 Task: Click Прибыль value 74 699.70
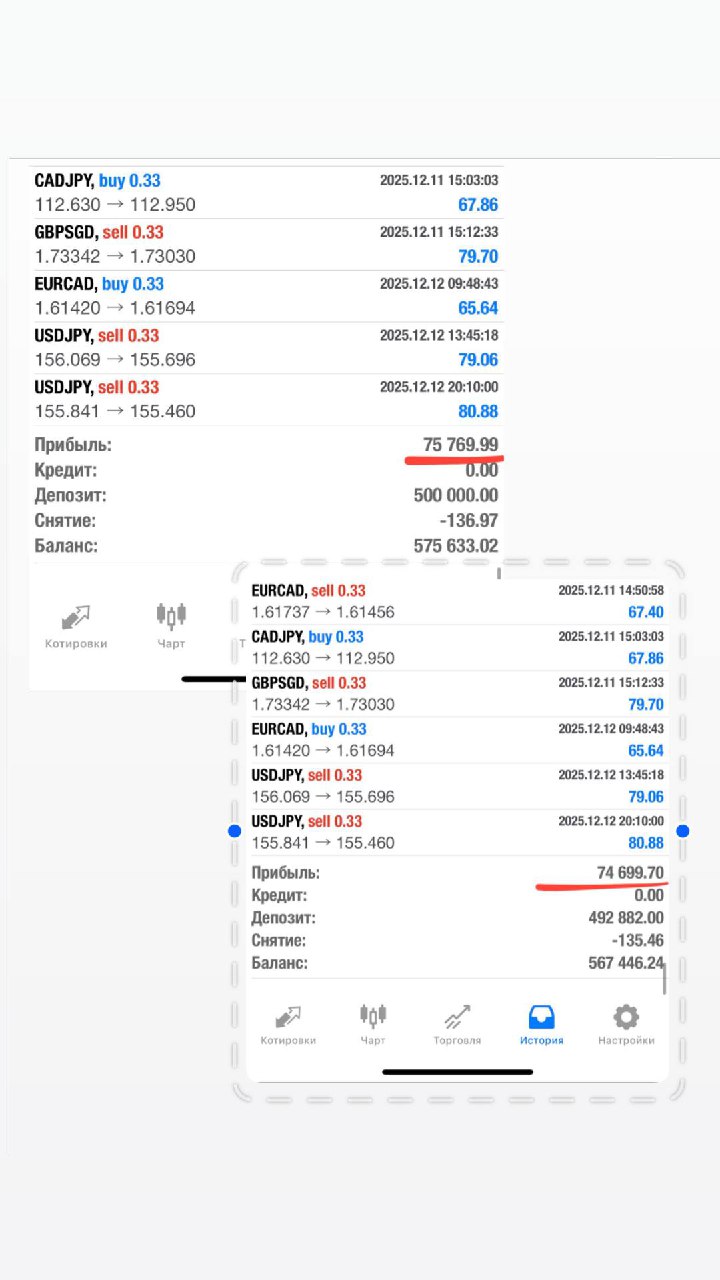coord(630,873)
